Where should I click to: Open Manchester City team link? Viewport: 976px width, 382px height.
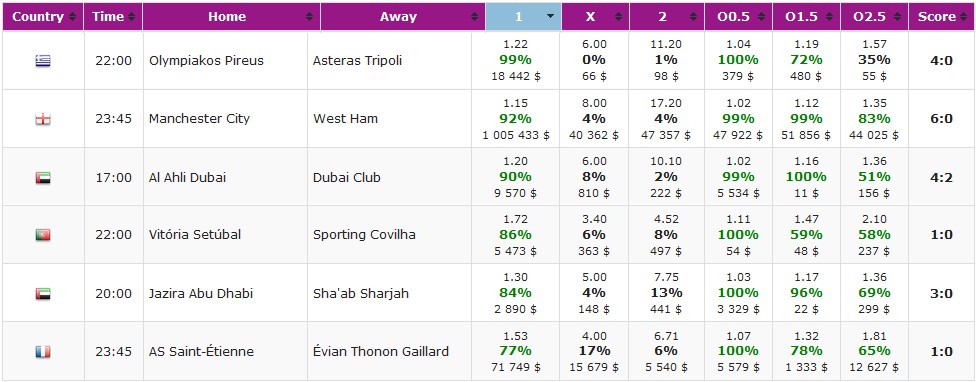[x=199, y=119]
